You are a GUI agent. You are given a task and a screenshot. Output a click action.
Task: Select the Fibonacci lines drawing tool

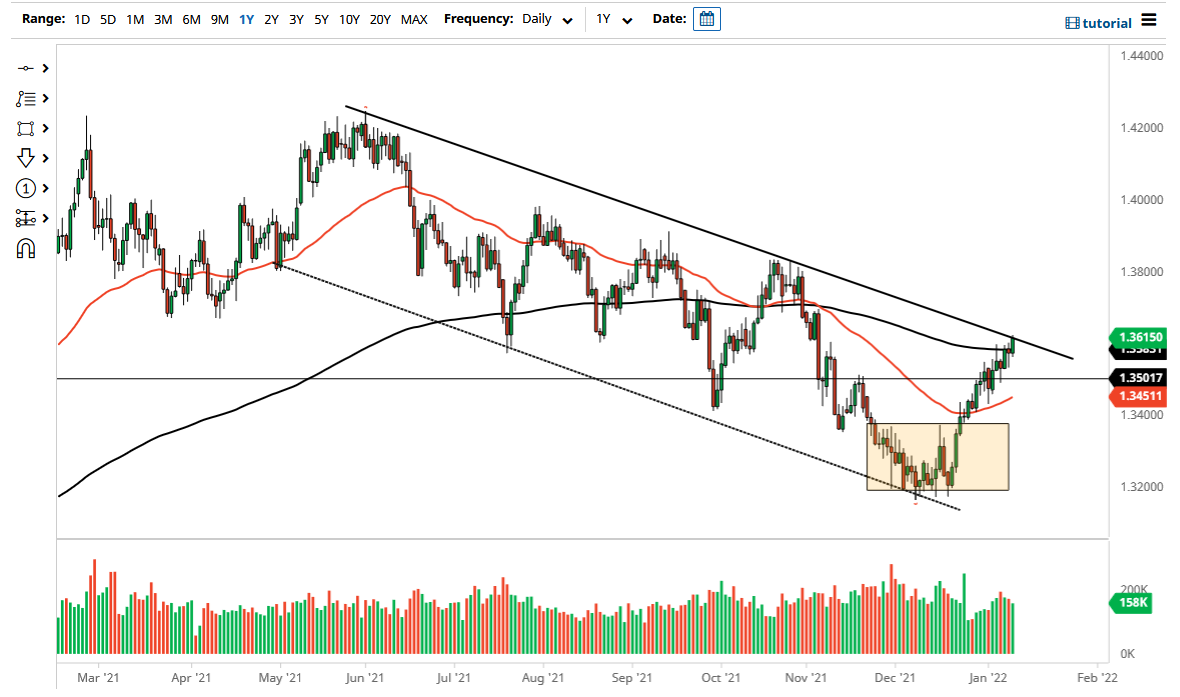pyautogui.click(x=26, y=98)
